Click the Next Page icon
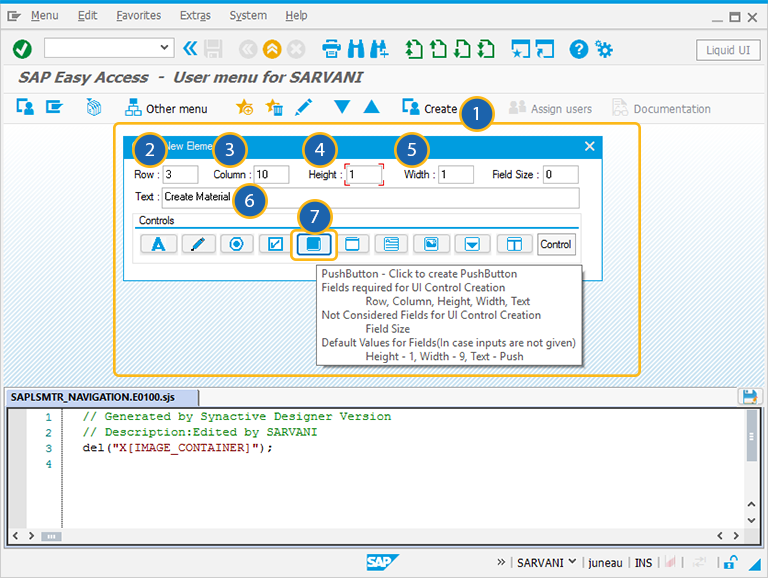Viewport: 768px width, 578px height. click(462, 49)
